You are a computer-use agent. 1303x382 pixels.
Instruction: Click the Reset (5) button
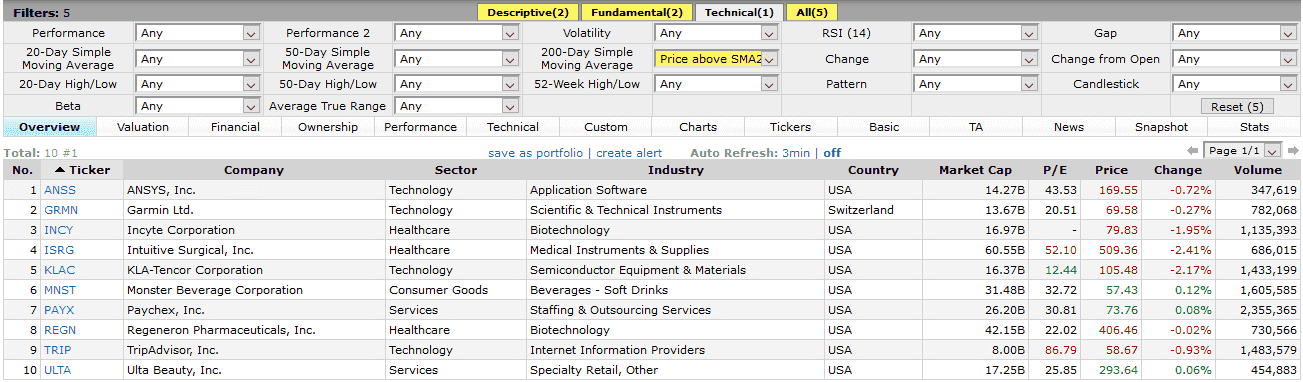(x=1236, y=106)
